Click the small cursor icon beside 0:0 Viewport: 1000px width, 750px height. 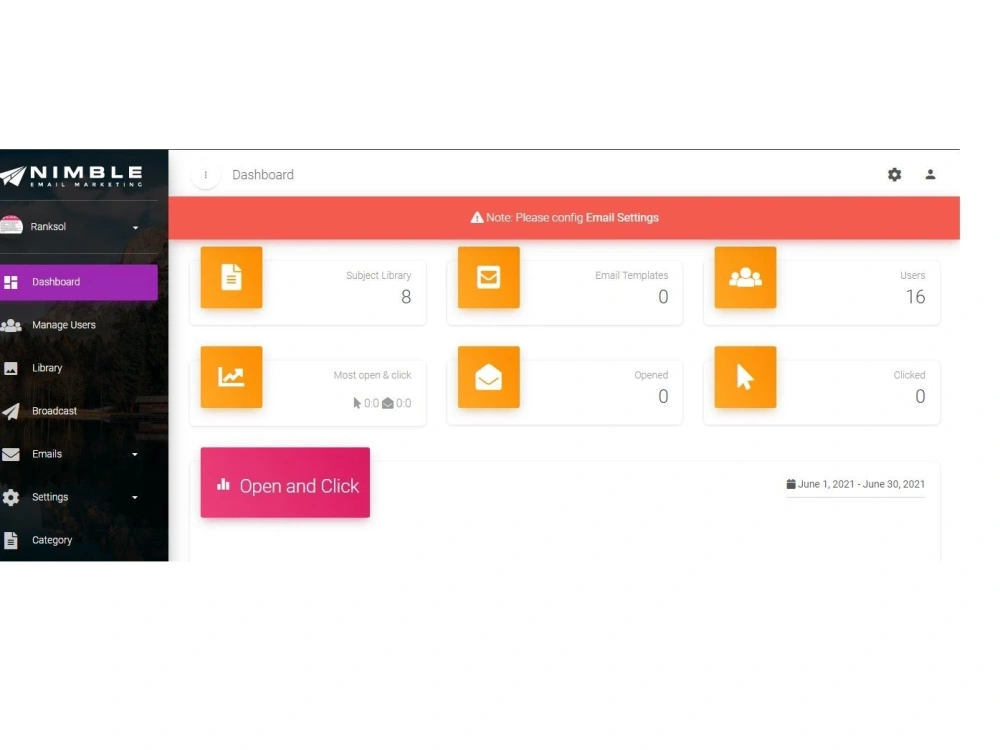tap(357, 403)
